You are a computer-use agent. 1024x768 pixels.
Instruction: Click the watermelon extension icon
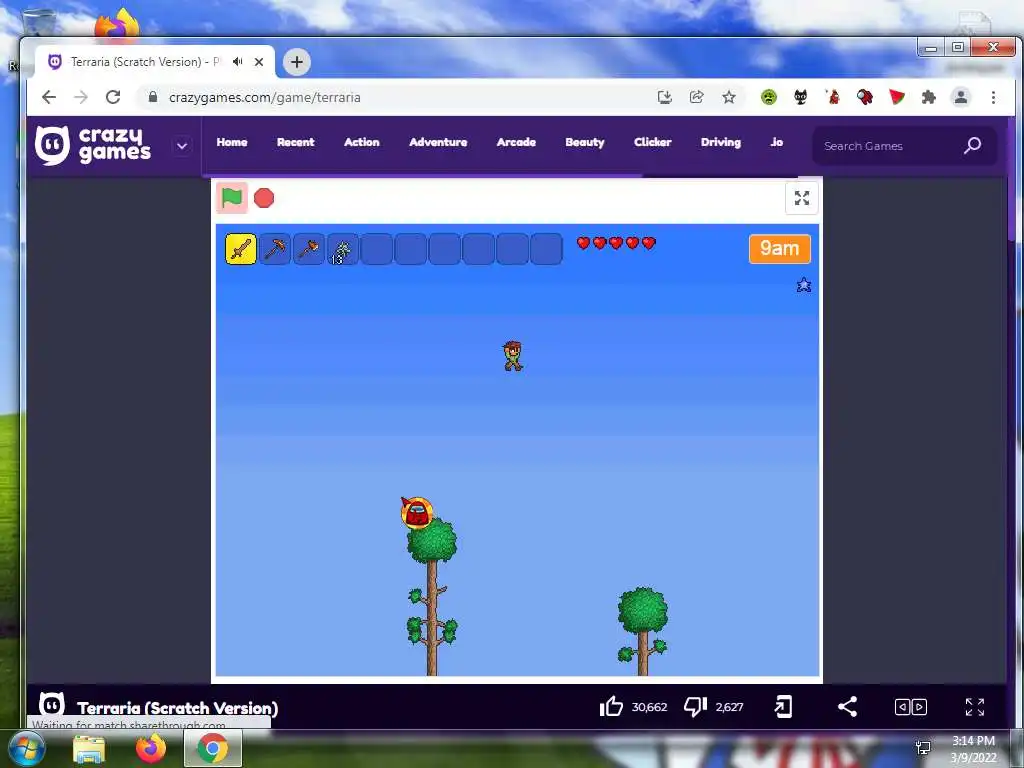[897, 97]
